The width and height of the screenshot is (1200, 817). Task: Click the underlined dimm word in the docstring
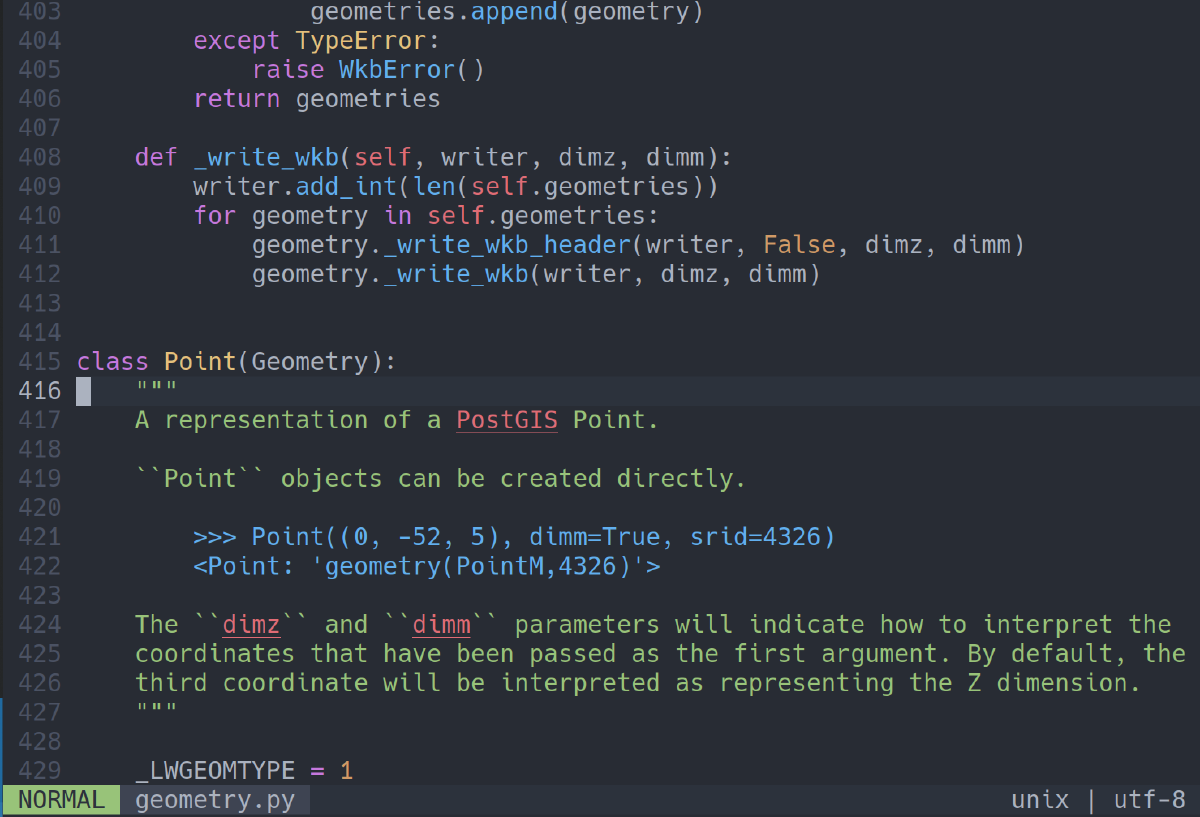(x=442, y=625)
